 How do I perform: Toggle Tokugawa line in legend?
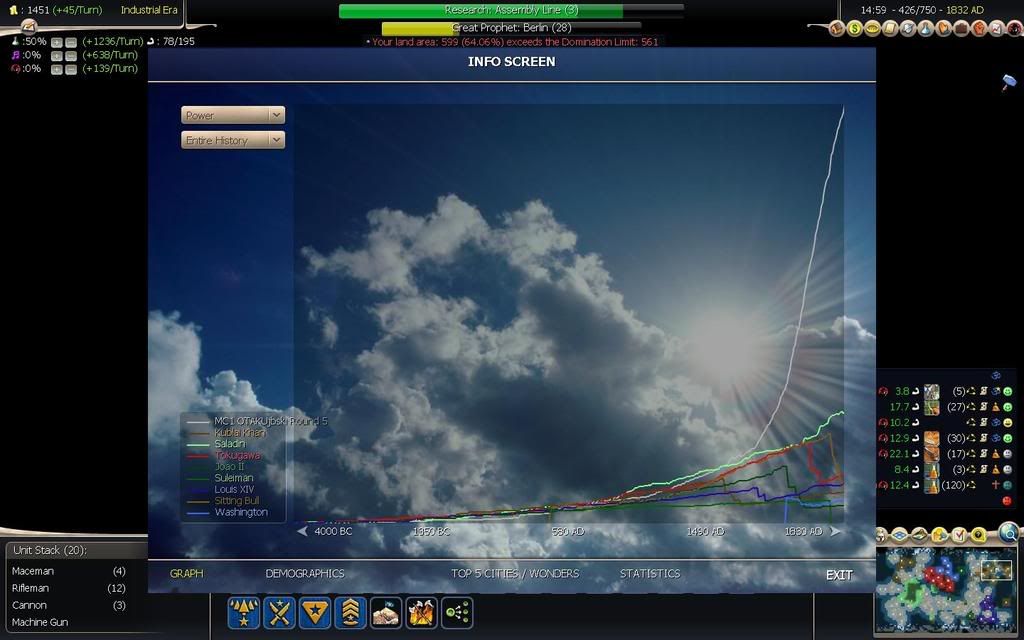[x=223, y=455]
